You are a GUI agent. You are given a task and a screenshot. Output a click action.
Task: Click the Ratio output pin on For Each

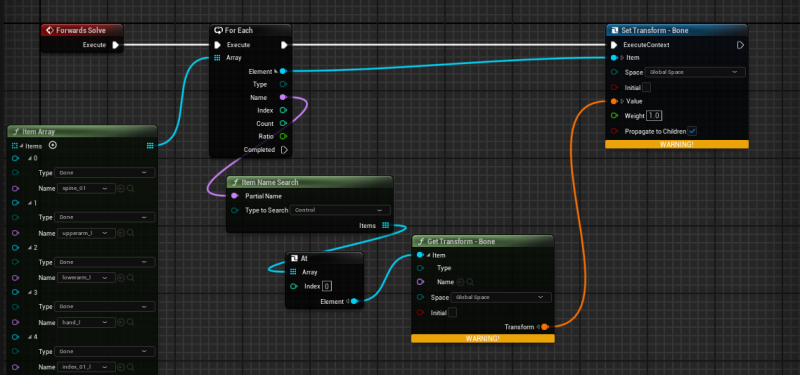[283, 136]
